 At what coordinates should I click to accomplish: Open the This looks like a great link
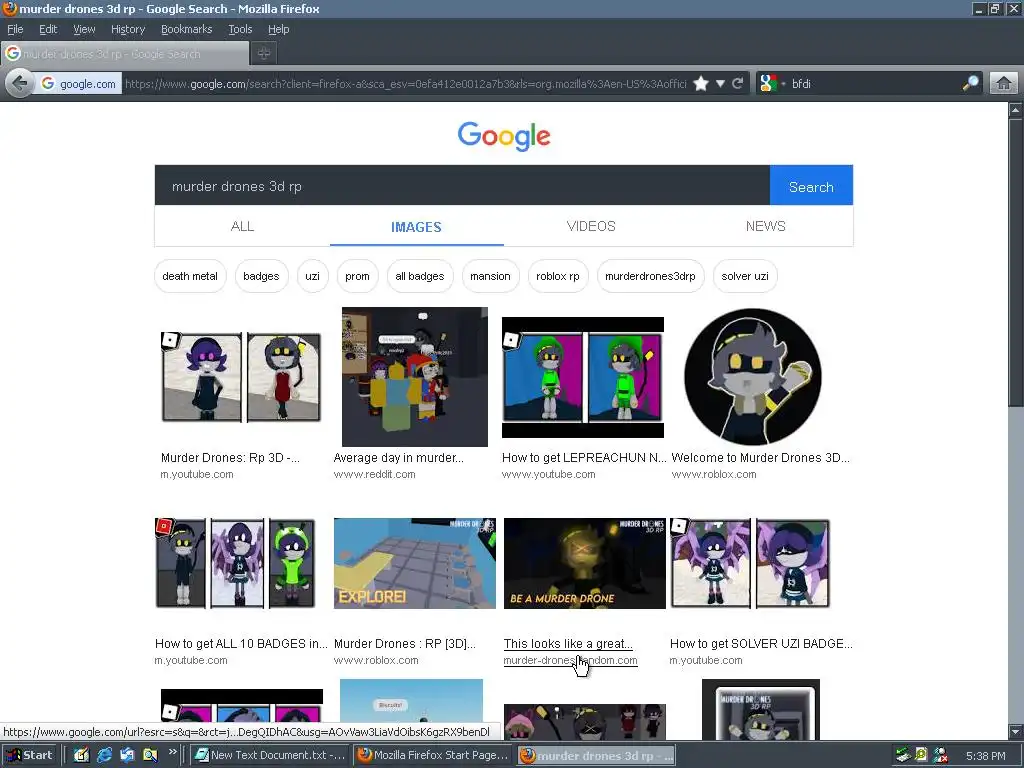coord(568,643)
